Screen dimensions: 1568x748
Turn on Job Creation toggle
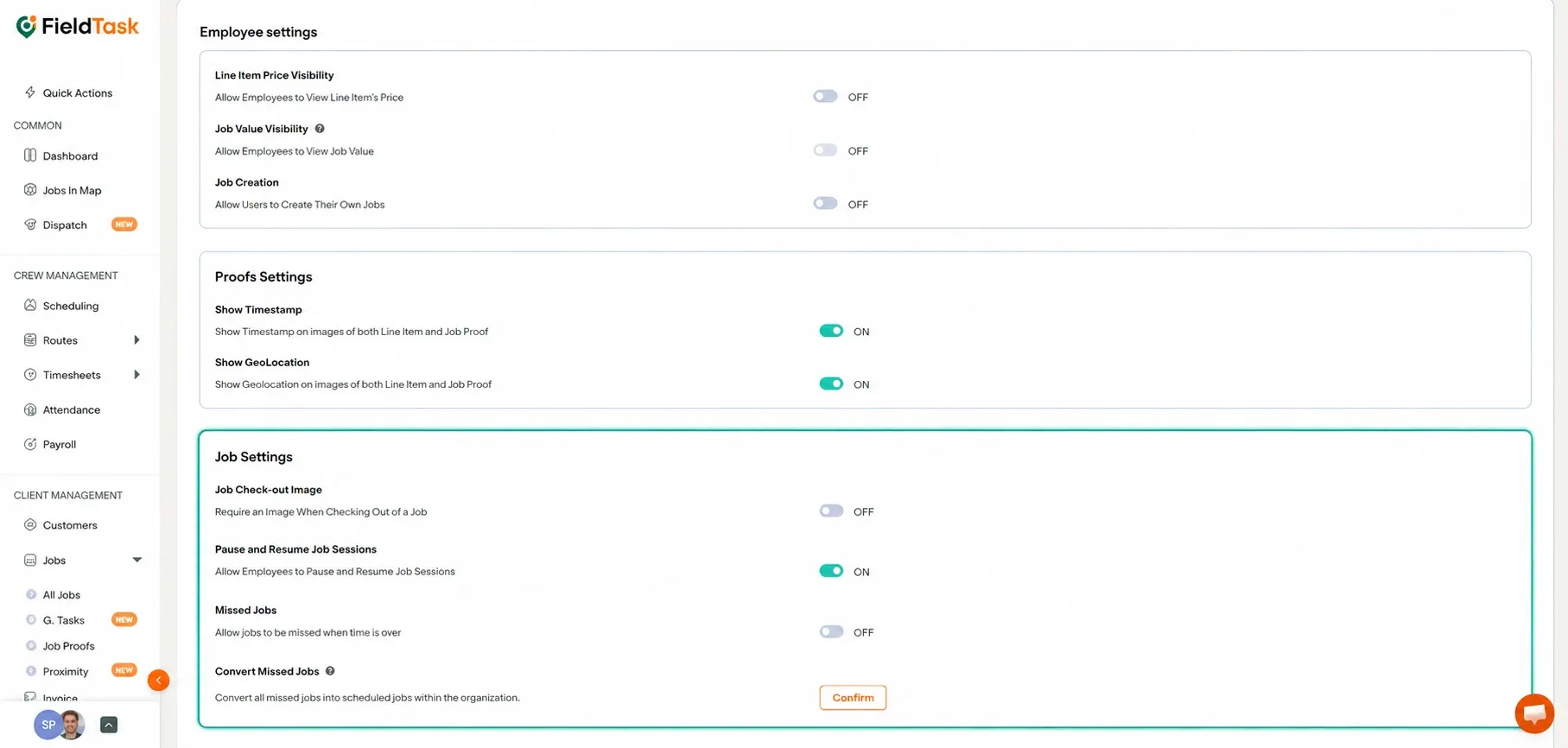click(x=825, y=204)
